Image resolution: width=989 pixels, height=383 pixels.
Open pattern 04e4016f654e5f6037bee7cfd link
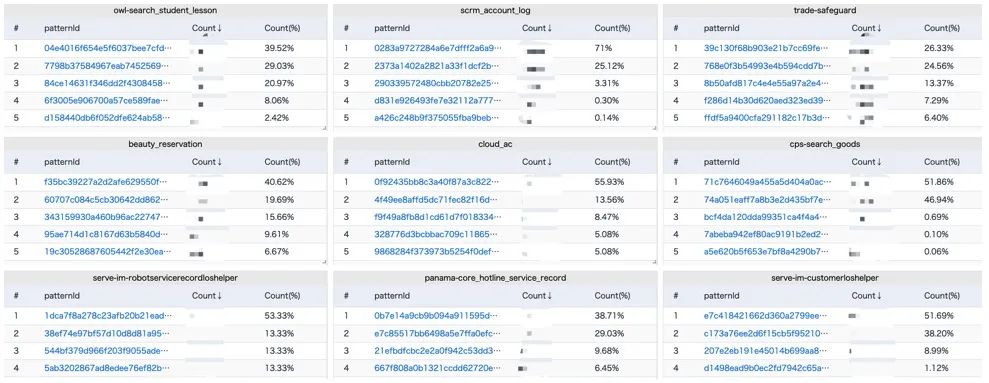pos(108,48)
